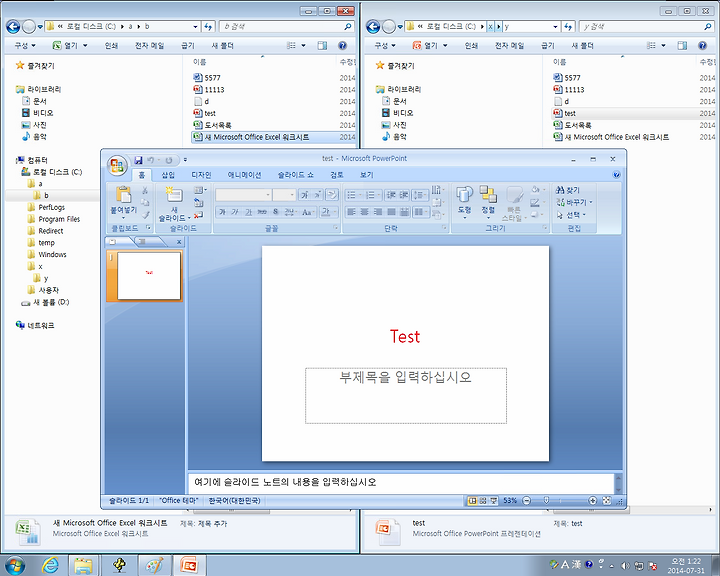The width and height of the screenshot is (720, 576).
Task: Click volume icon in system tray
Action: [625, 565]
